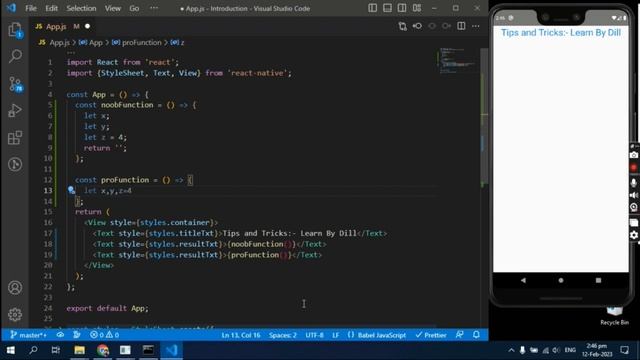Tap the emulator Recents square button
Viewport: 640px width, 360px height.
point(598,280)
